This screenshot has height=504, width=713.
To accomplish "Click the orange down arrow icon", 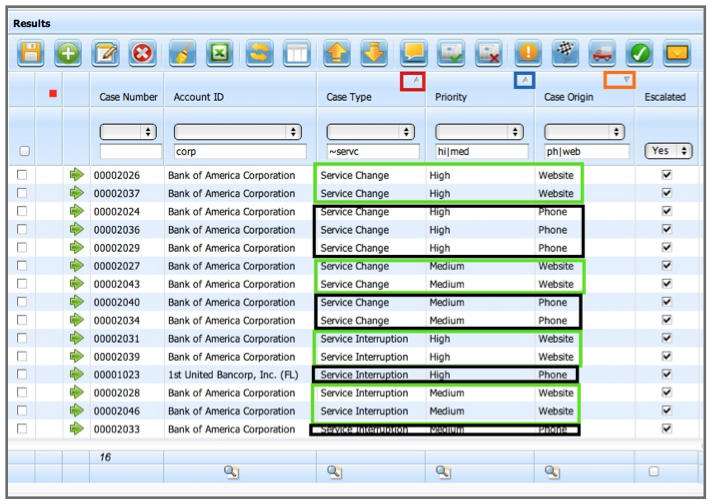I will (374, 53).
